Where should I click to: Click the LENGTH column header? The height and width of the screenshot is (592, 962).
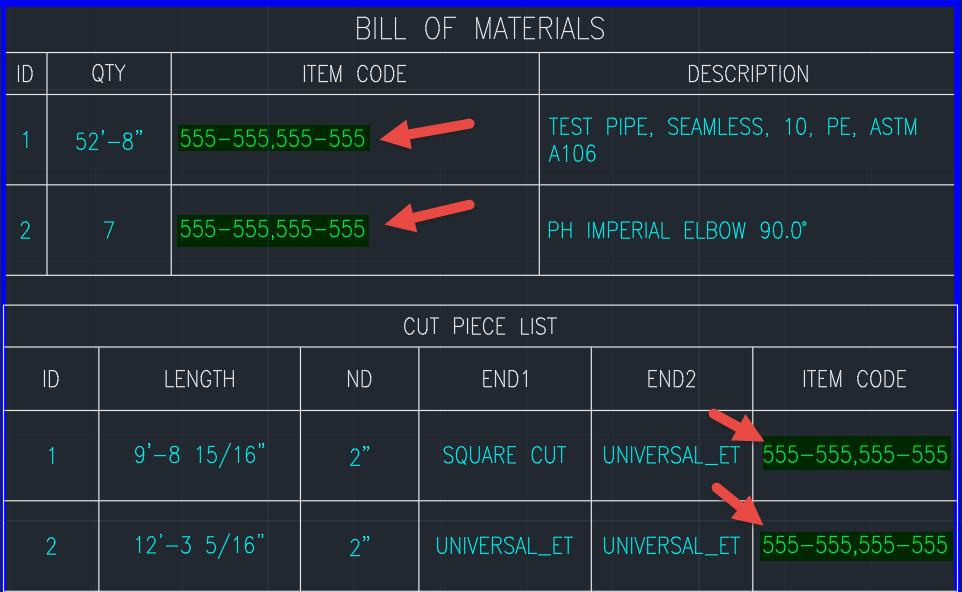click(198, 379)
